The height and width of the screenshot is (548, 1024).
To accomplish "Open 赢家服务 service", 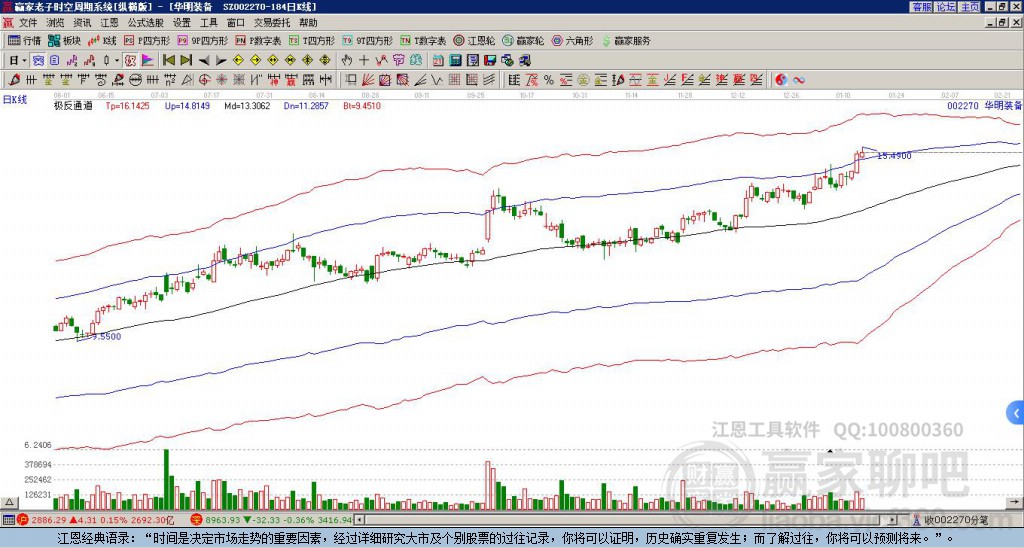I will 626,40.
